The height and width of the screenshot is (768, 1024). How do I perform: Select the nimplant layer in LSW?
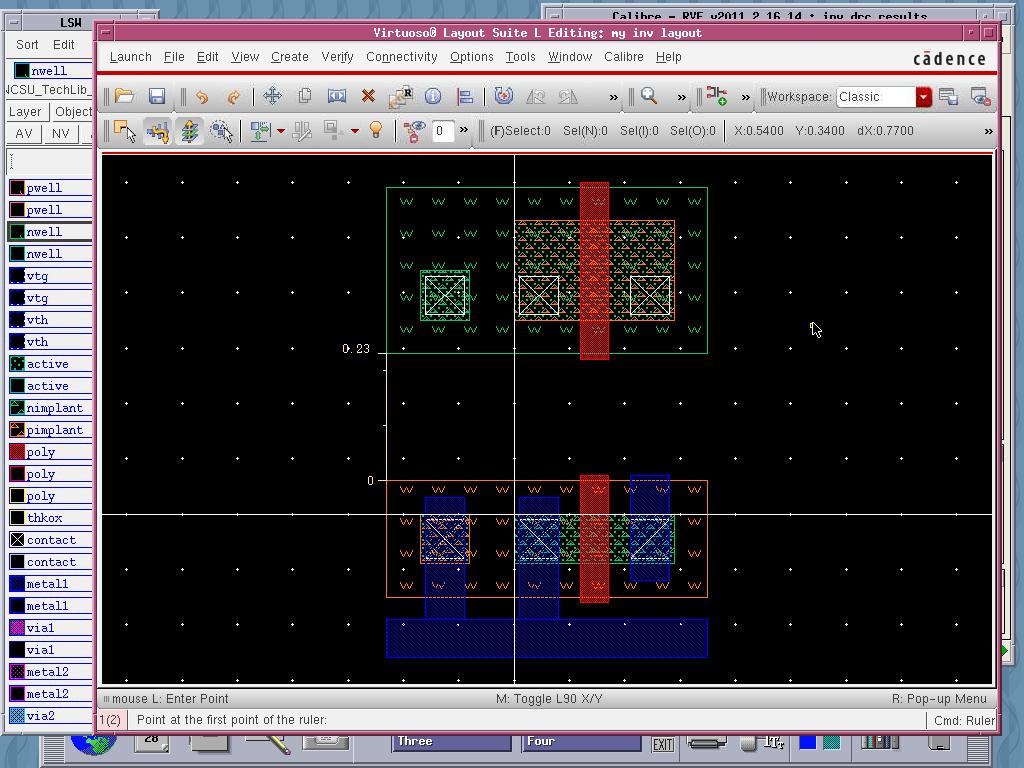tap(50, 408)
